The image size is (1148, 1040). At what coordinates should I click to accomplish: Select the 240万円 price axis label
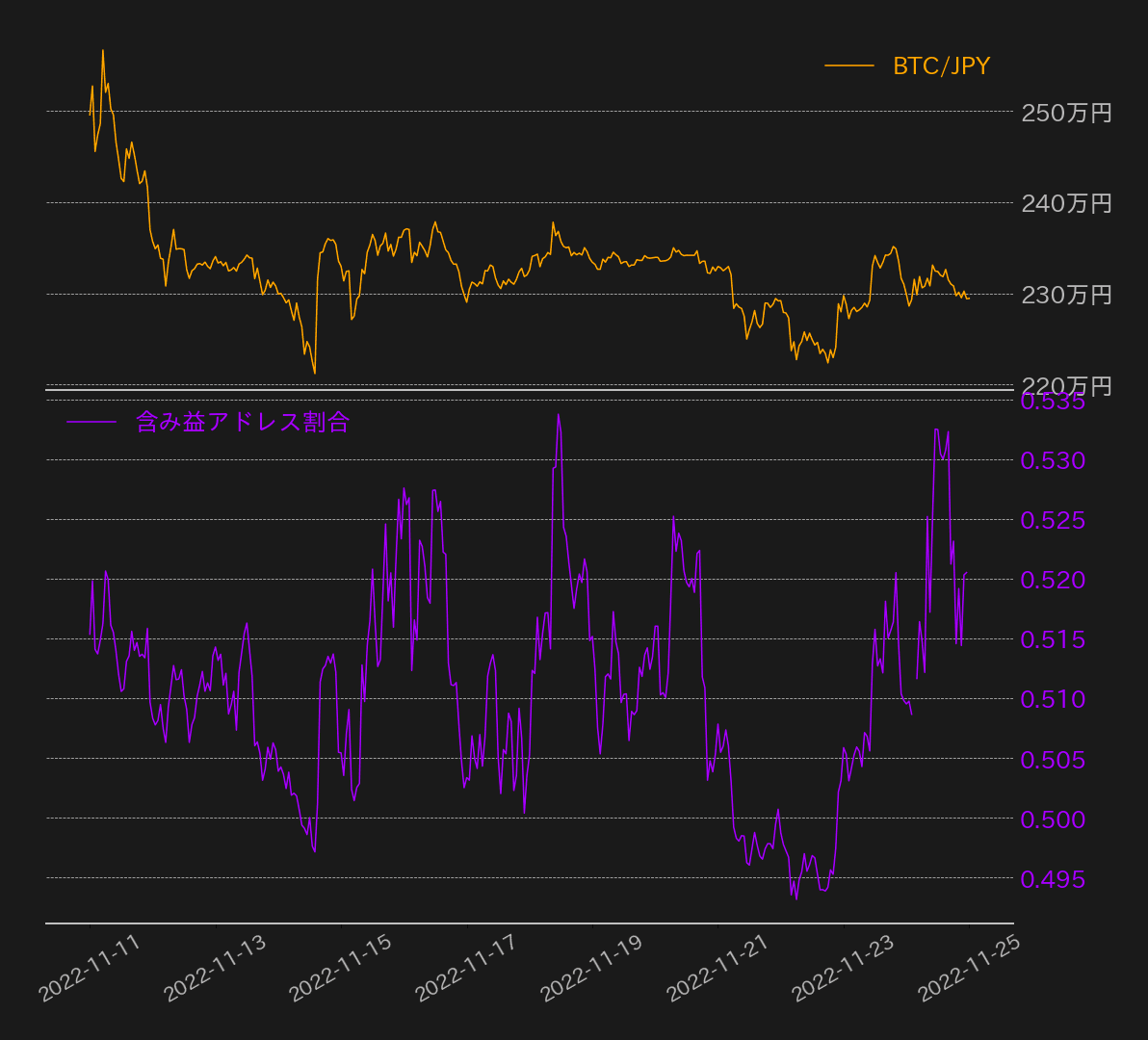point(1066,203)
